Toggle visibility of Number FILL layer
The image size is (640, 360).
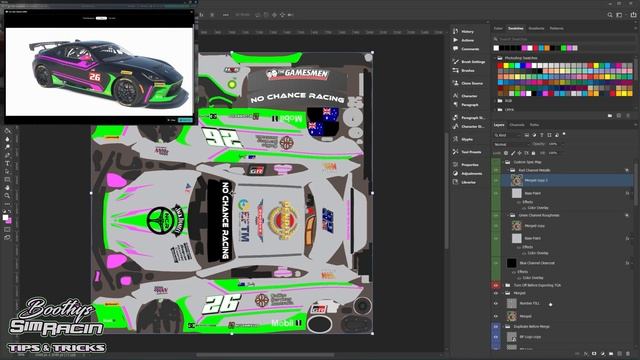pyautogui.click(x=496, y=303)
